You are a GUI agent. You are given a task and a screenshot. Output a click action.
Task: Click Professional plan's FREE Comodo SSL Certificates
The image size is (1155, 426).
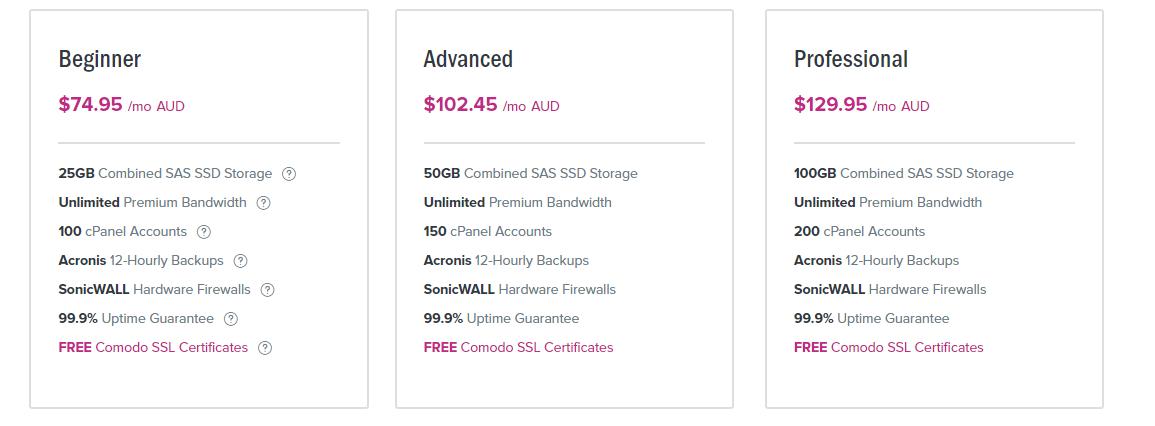pyautogui.click(x=888, y=347)
